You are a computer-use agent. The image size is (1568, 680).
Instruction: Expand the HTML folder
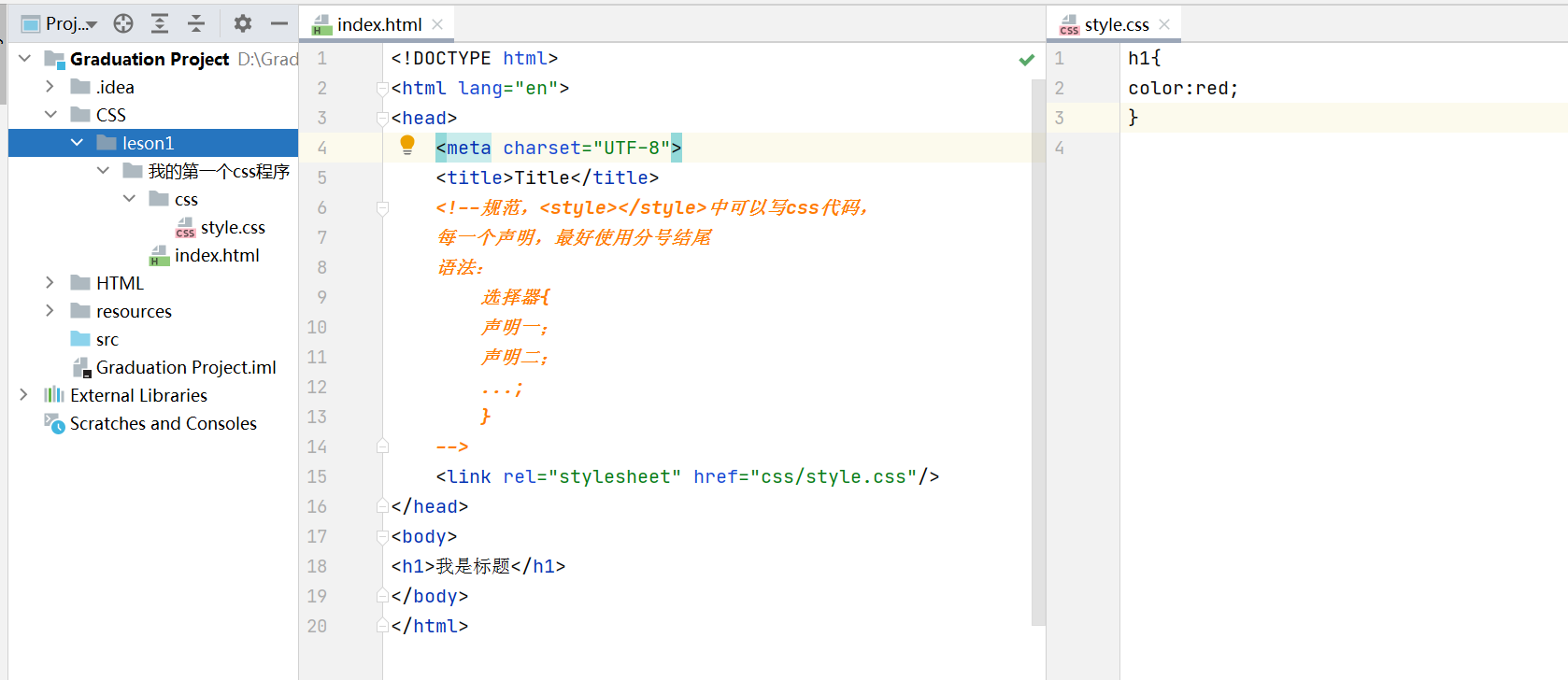[50, 283]
